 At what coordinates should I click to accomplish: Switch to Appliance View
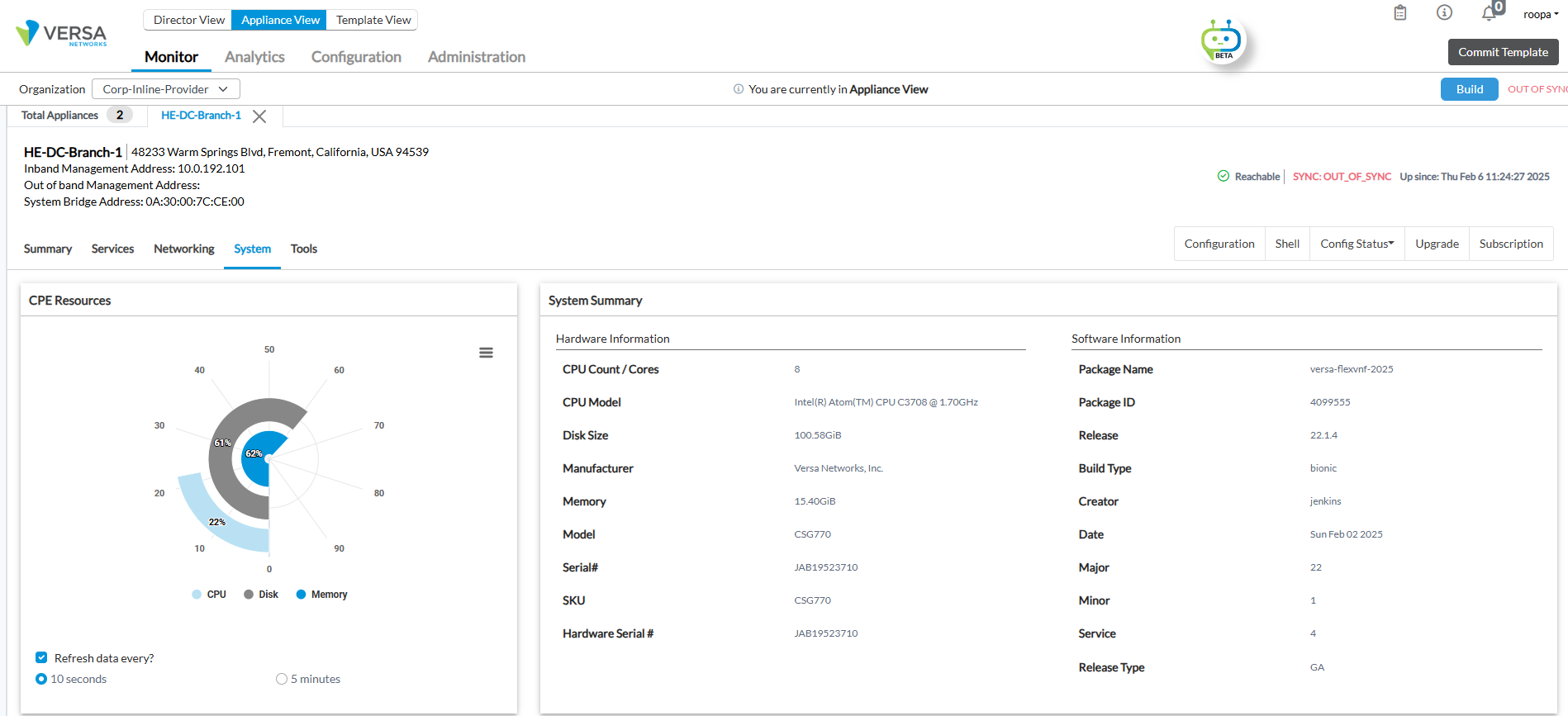point(280,20)
